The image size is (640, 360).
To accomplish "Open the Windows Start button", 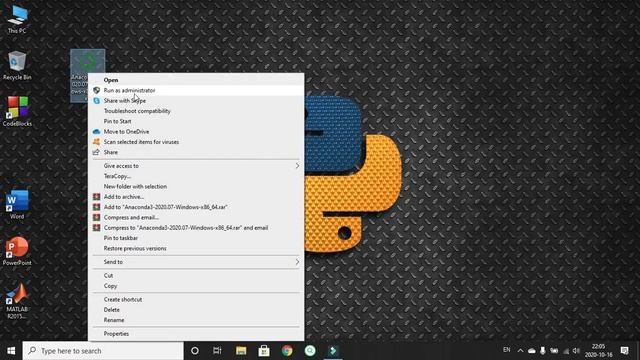I will pos(11,351).
